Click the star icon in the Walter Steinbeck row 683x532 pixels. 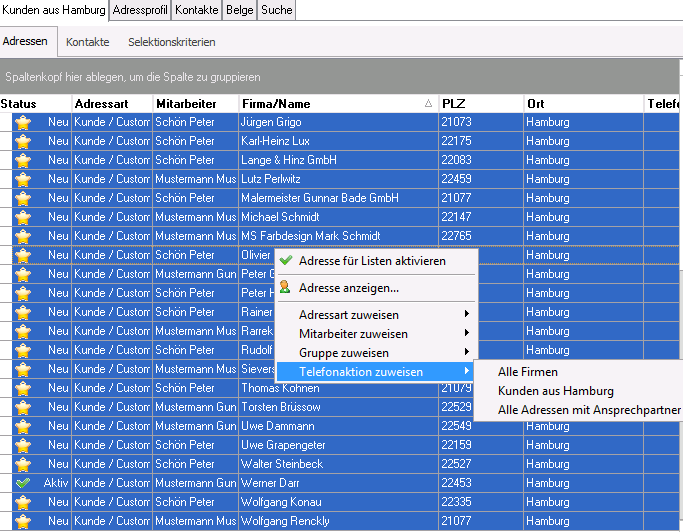[x=23, y=464]
